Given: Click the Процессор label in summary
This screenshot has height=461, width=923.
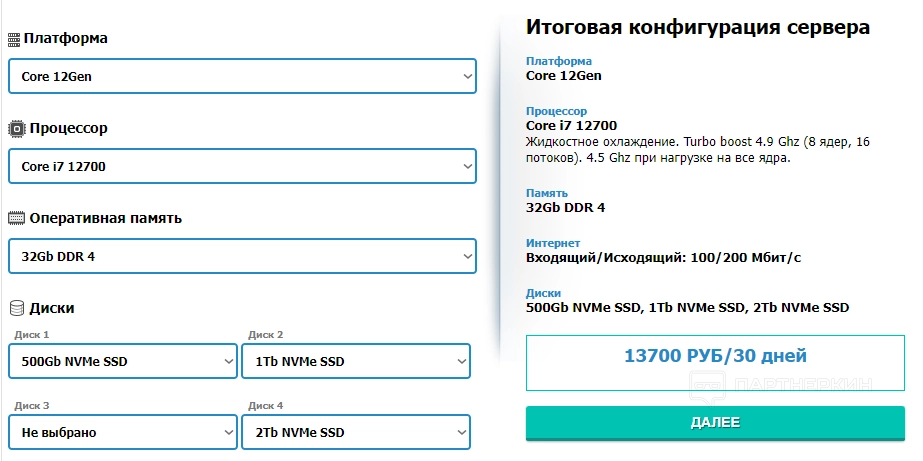Looking at the screenshot, I should coord(556,111).
